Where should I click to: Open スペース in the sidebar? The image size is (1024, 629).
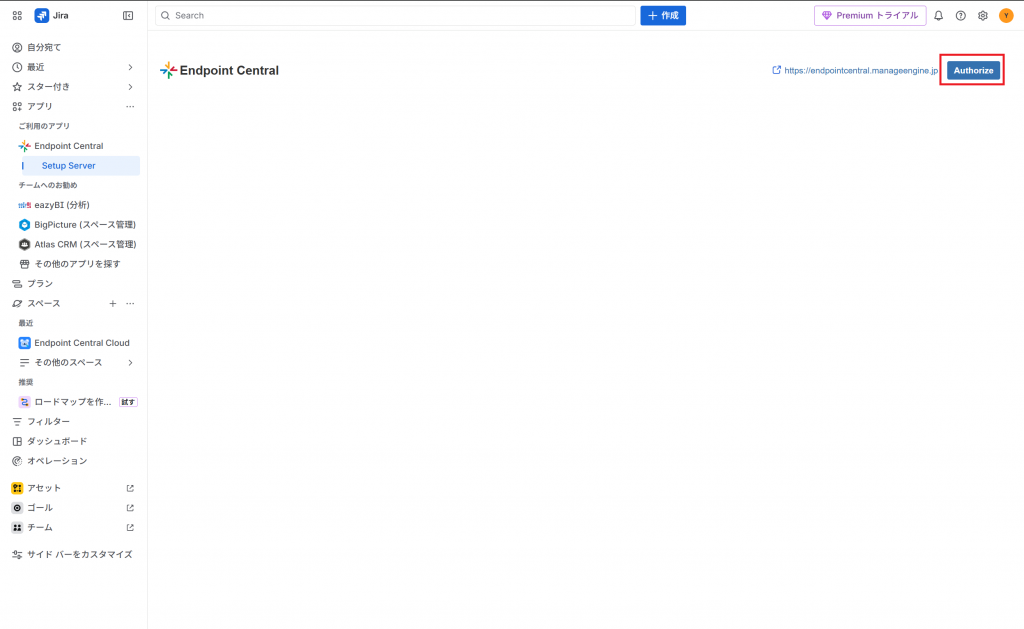(x=43, y=303)
